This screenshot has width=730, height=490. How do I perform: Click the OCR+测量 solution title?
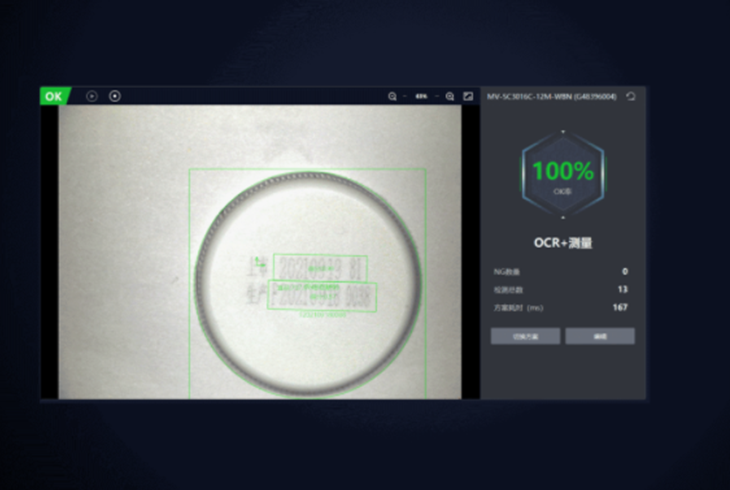562,242
